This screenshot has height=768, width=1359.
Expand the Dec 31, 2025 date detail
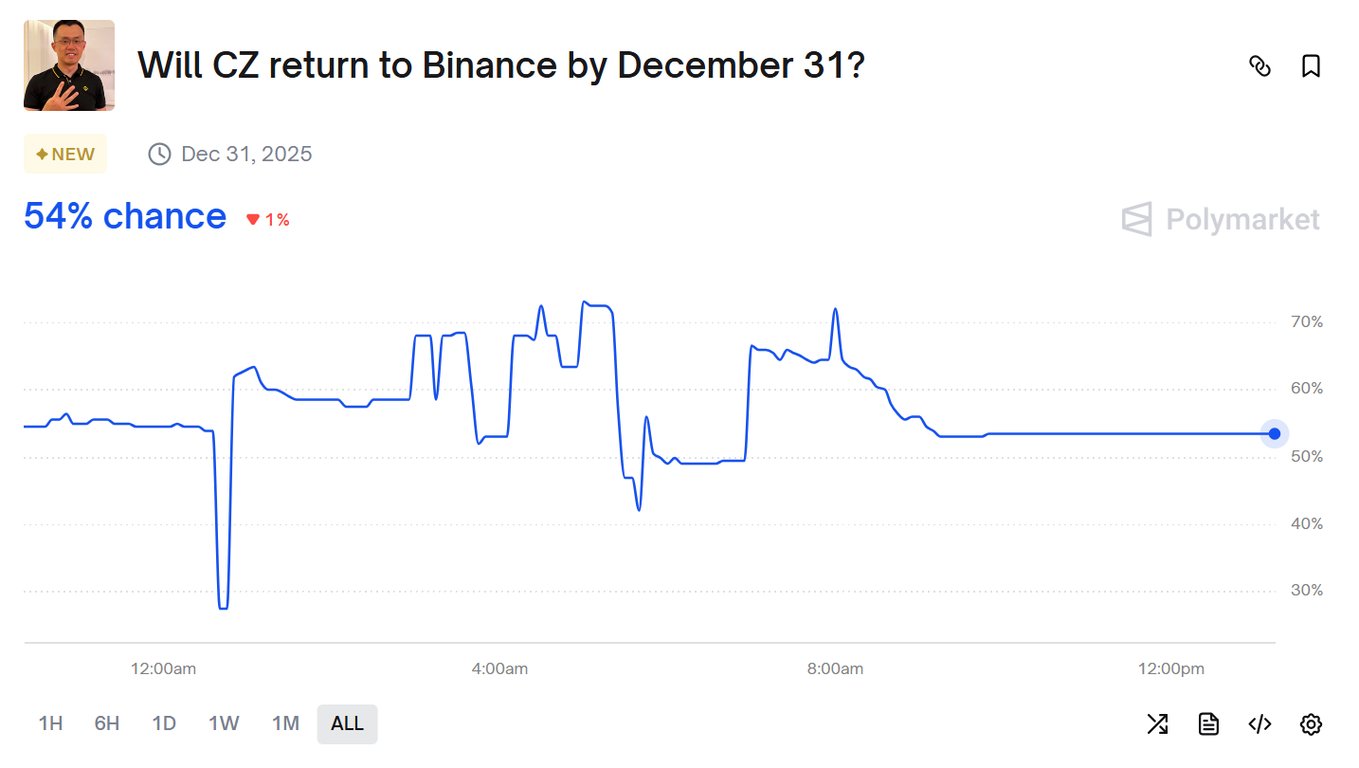coord(247,153)
